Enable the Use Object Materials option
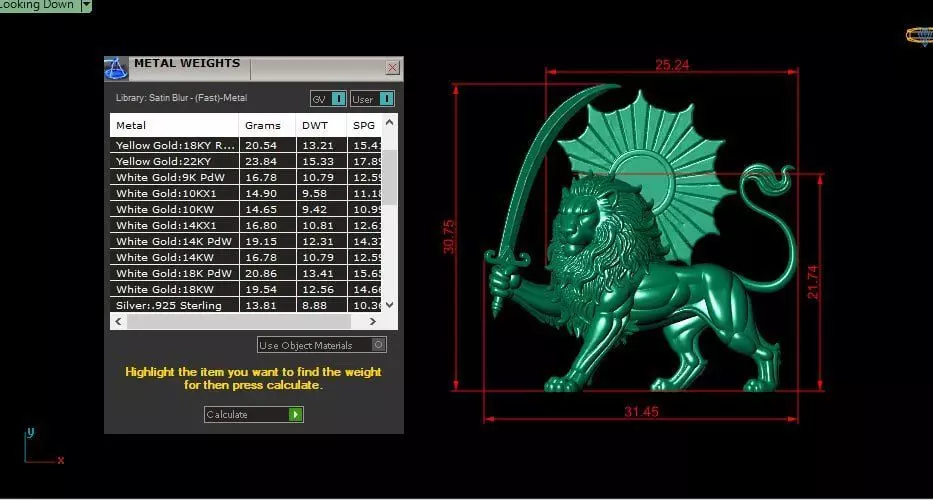 [x=378, y=345]
